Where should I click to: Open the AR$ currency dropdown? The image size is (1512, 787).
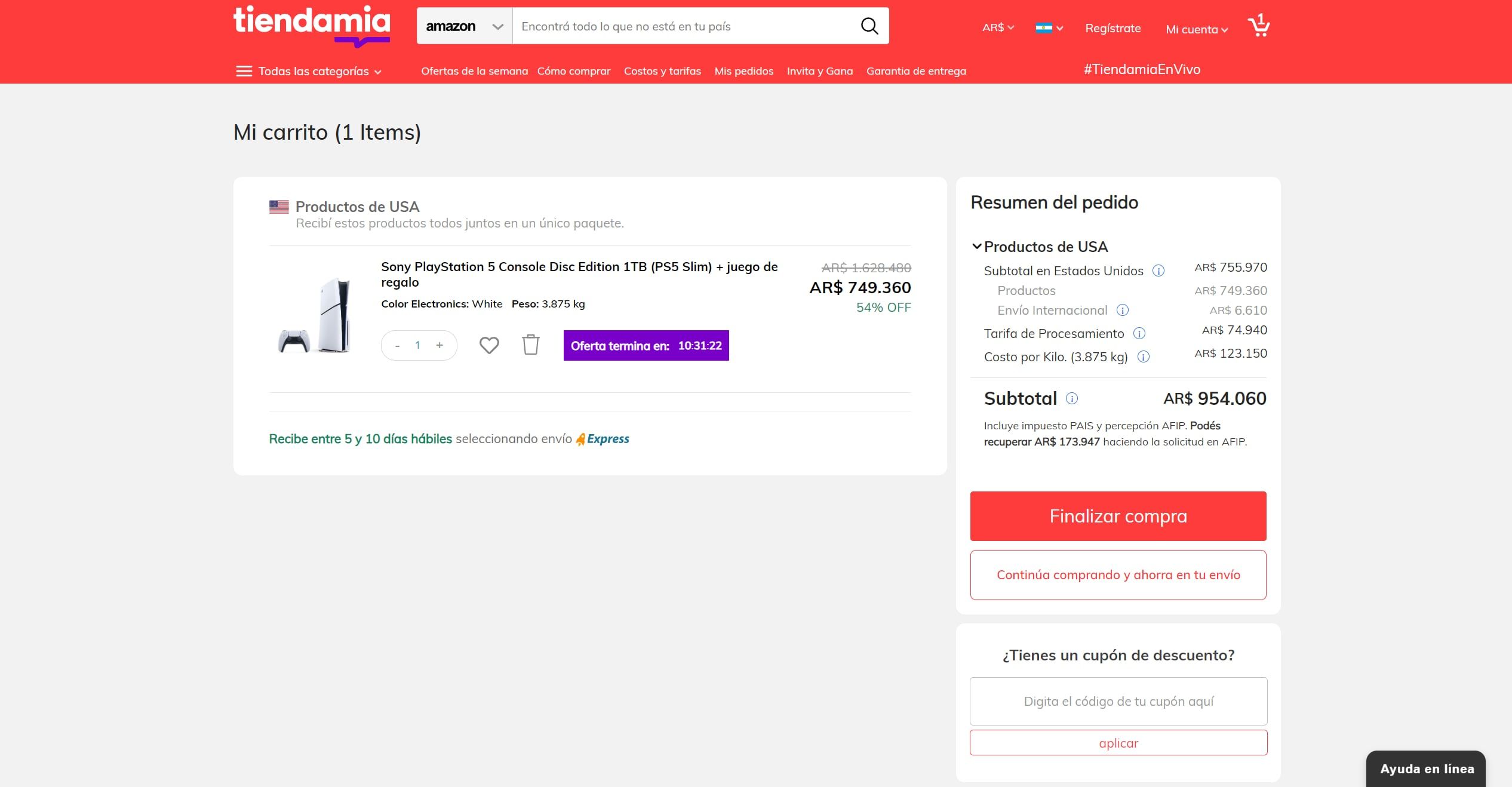(996, 27)
